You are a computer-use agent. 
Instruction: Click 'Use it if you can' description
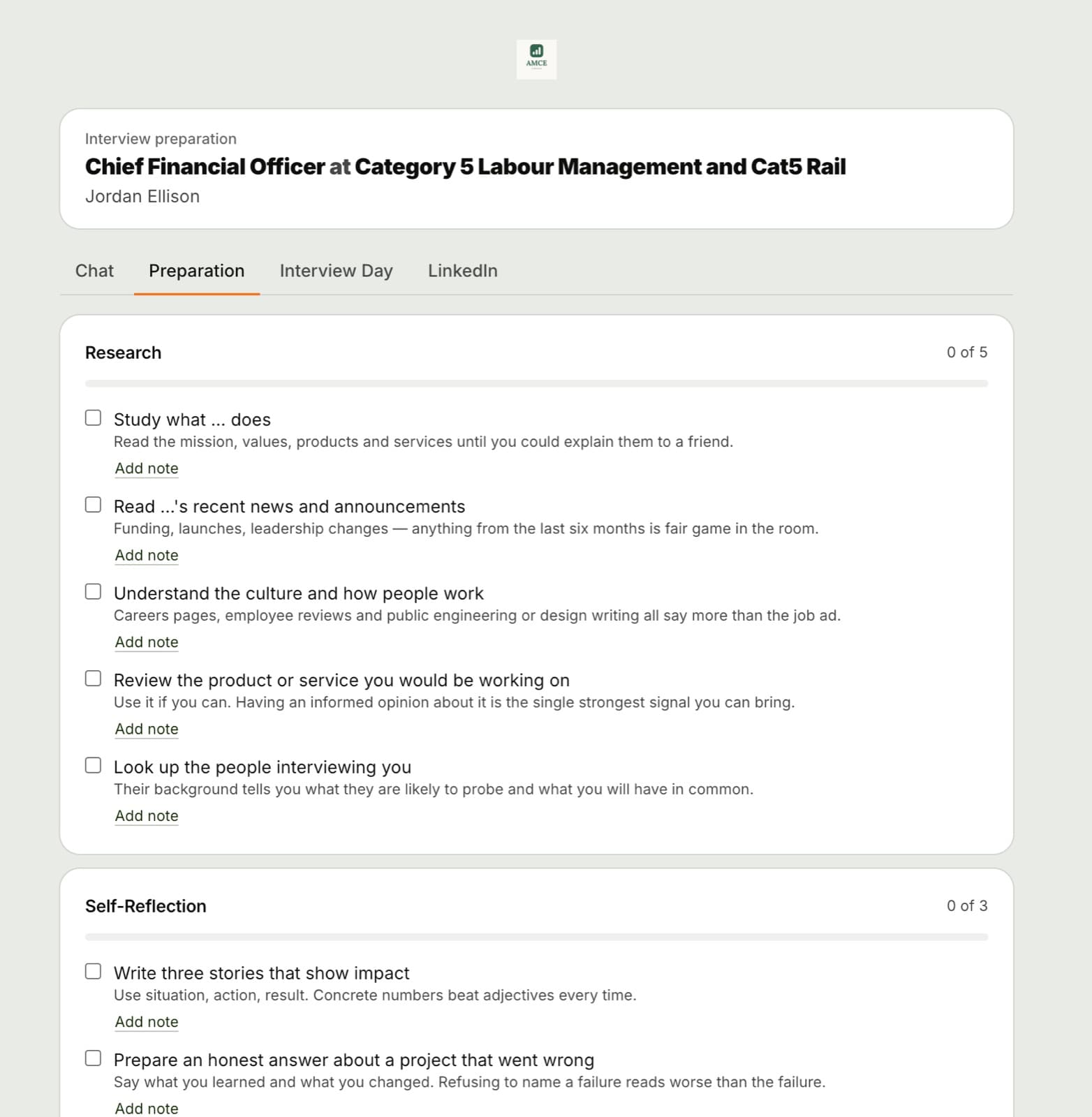pos(454,702)
